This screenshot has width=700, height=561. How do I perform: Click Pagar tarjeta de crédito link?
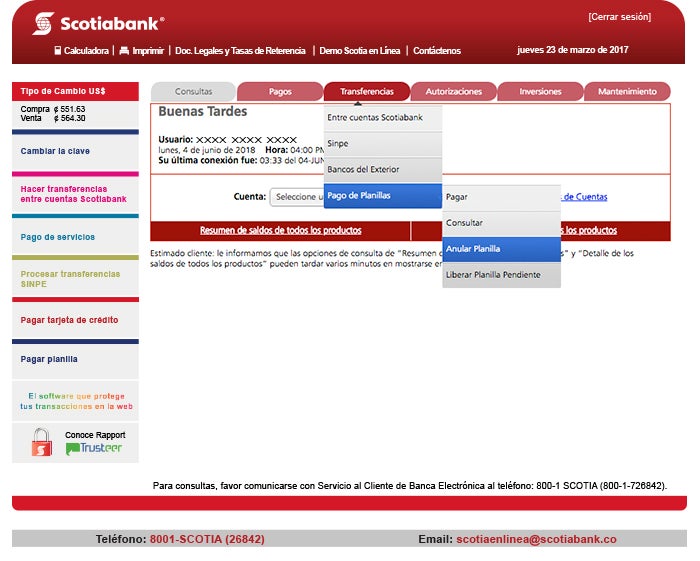(69, 320)
